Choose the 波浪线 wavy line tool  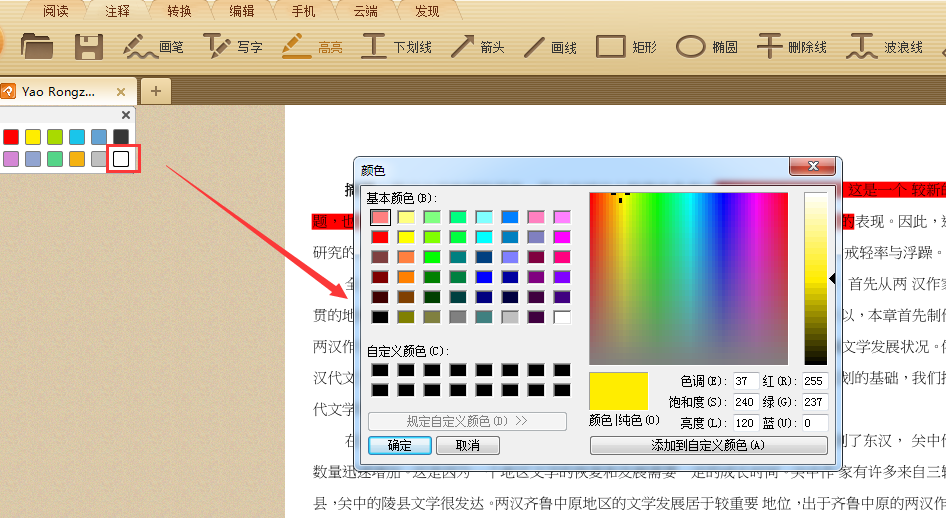(884, 46)
